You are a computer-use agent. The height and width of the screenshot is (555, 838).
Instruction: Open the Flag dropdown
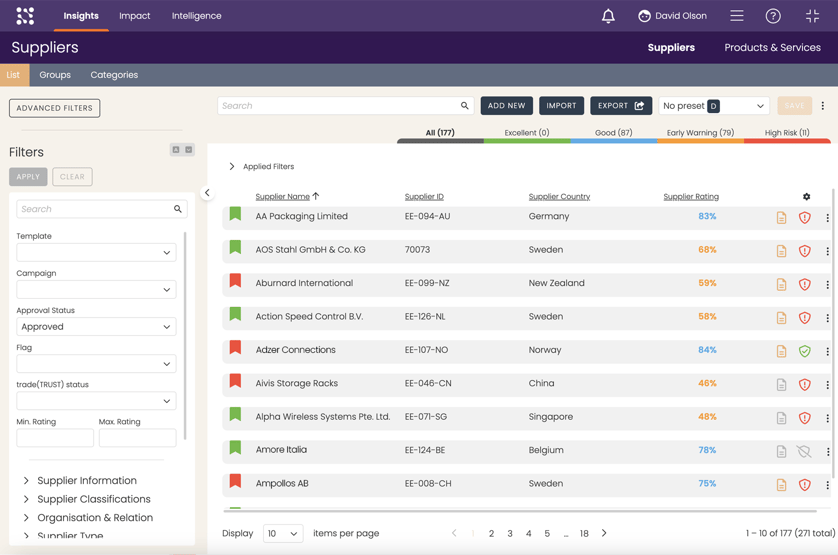96,364
